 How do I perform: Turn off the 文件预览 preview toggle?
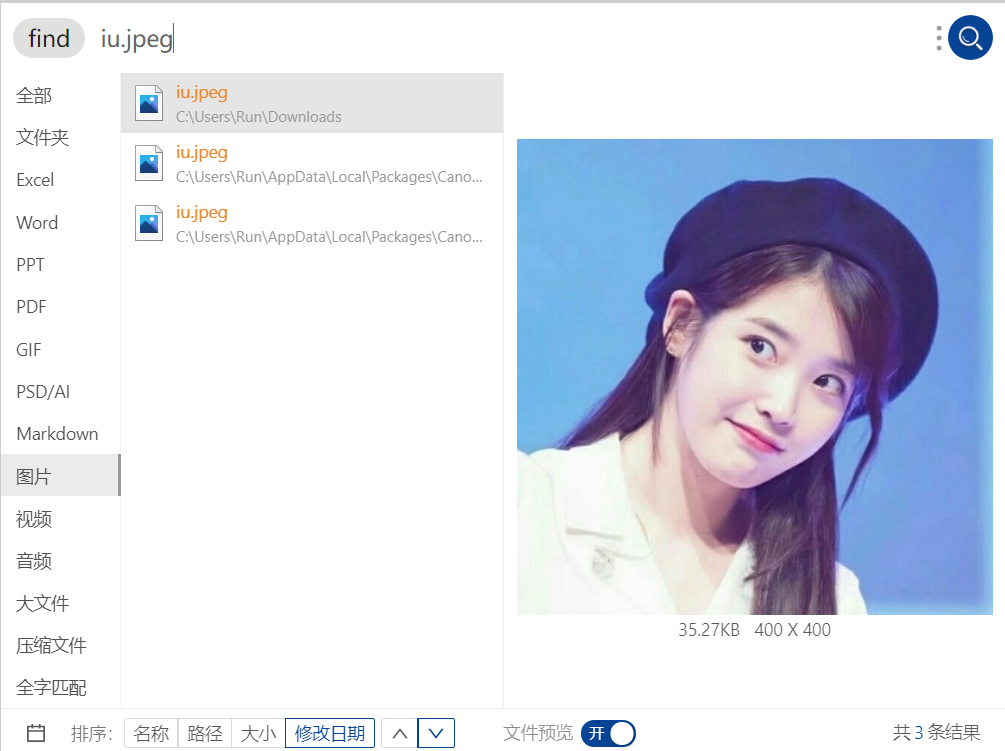pyautogui.click(x=608, y=733)
